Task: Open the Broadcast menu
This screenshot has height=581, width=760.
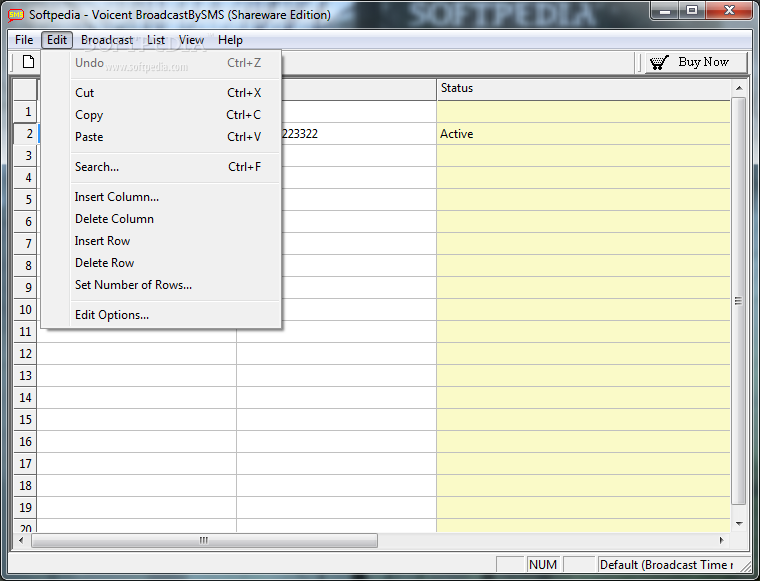Action: click(107, 40)
